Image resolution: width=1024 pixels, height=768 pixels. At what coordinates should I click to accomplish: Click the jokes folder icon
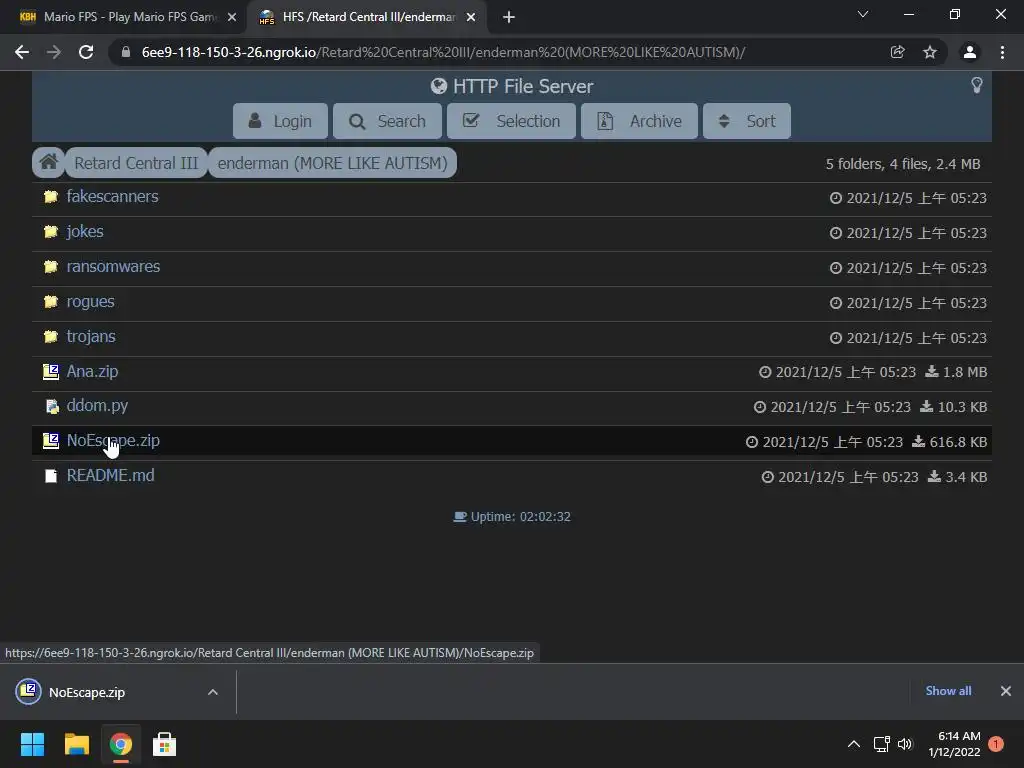(50, 232)
